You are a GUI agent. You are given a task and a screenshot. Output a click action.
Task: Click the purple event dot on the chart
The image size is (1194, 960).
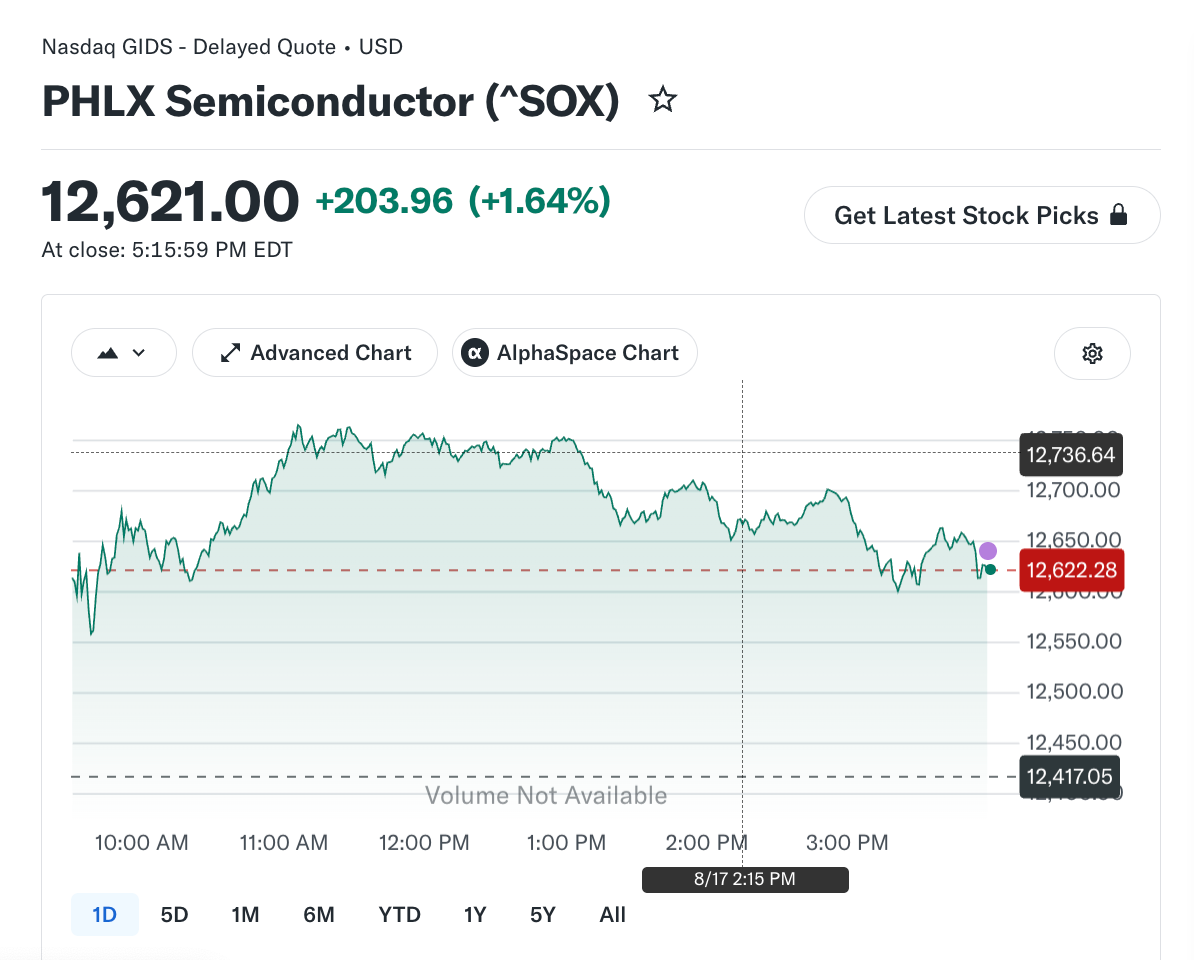point(988,550)
